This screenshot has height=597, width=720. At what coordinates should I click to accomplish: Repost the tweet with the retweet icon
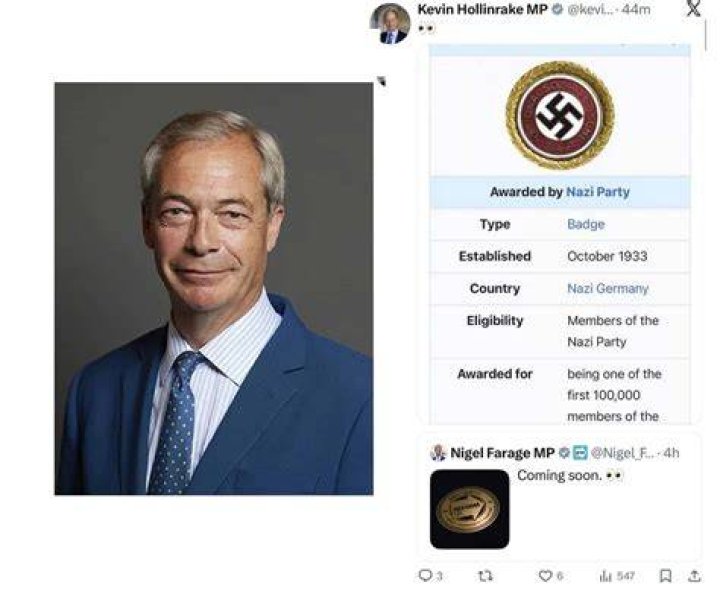(485, 575)
